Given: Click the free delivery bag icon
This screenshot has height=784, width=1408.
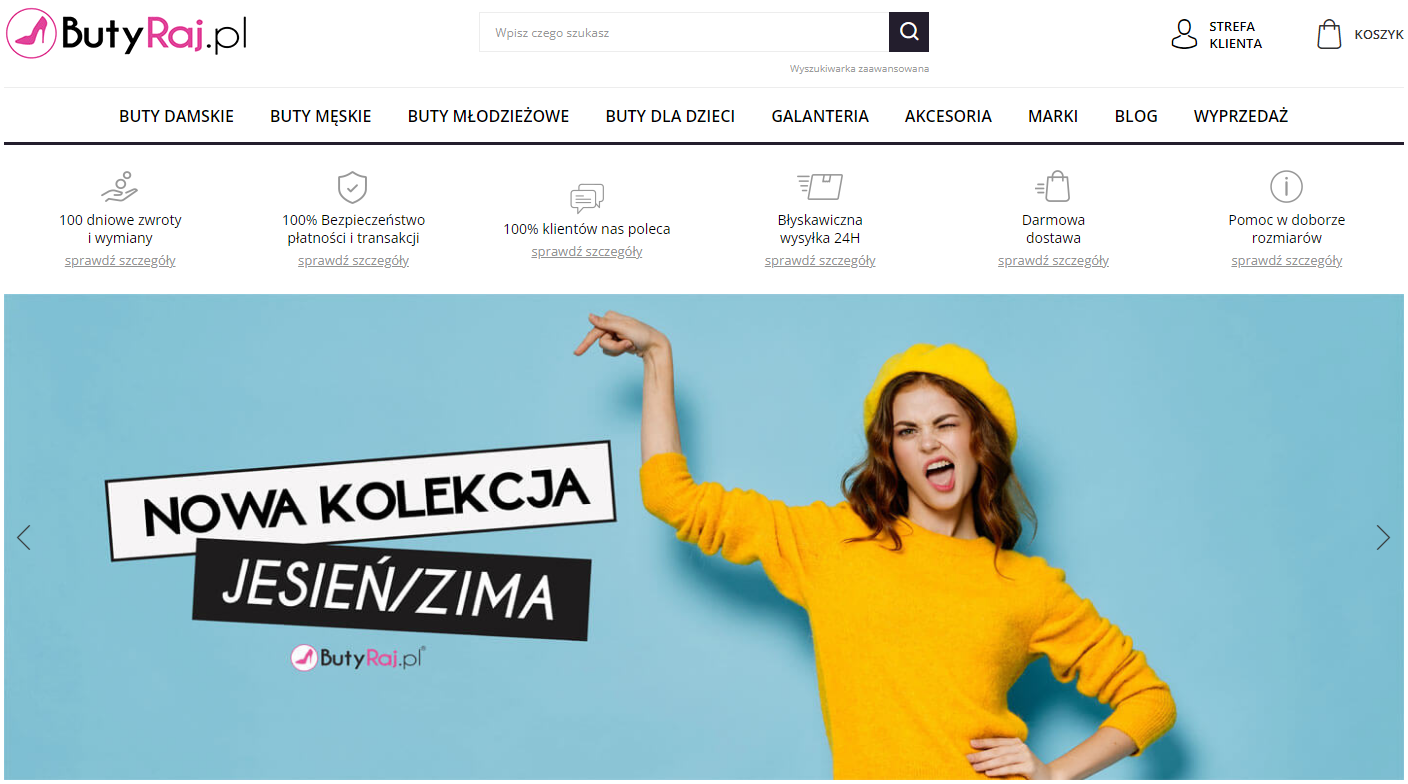Looking at the screenshot, I should 1053,187.
